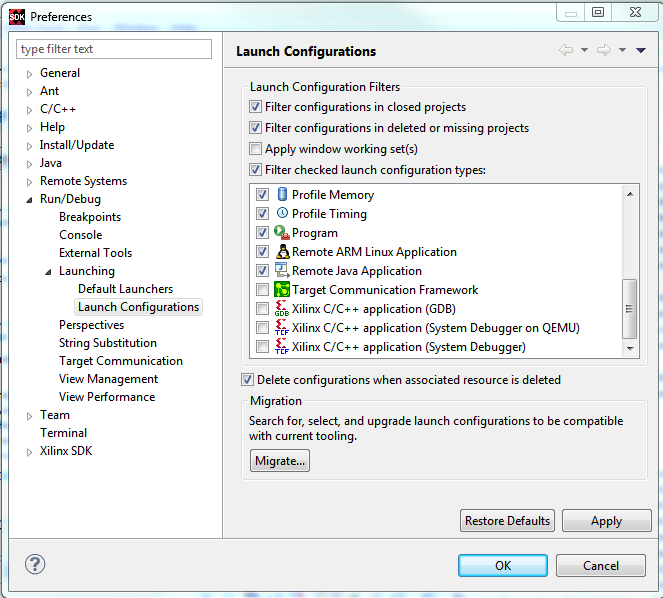Viewport: 663px width, 598px height.
Task: Expand the C/C++ tree node
Action: tap(29, 110)
